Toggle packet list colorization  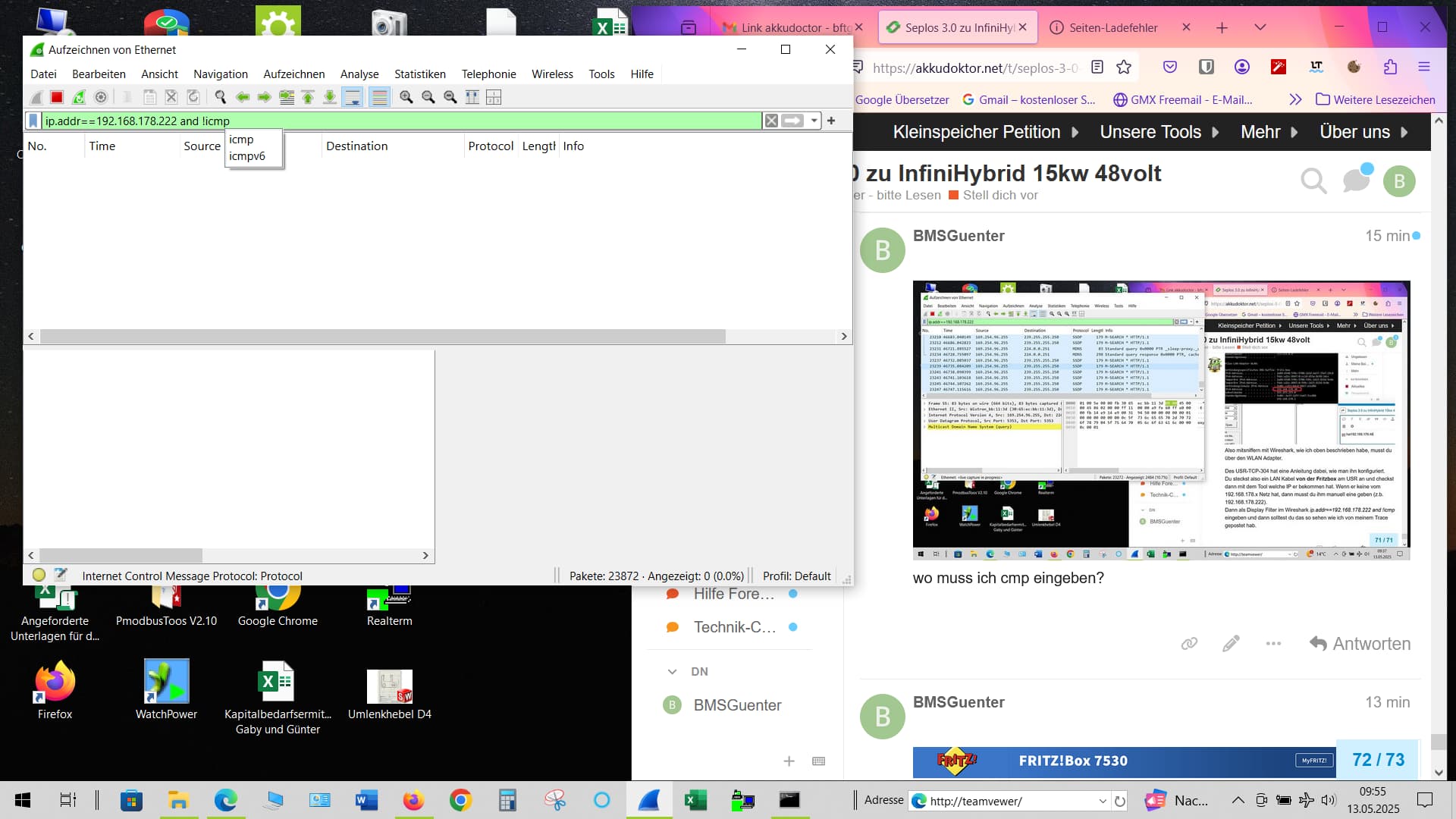(x=379, y=97)
